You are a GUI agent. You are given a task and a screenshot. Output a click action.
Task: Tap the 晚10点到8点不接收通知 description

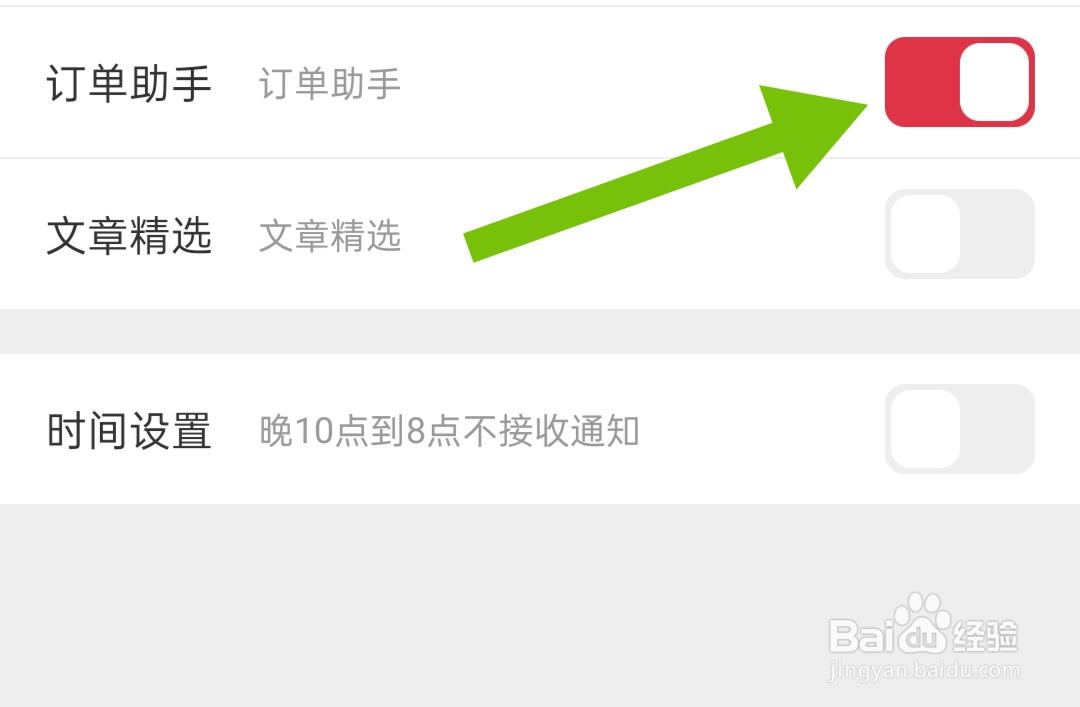click(449, 431)
